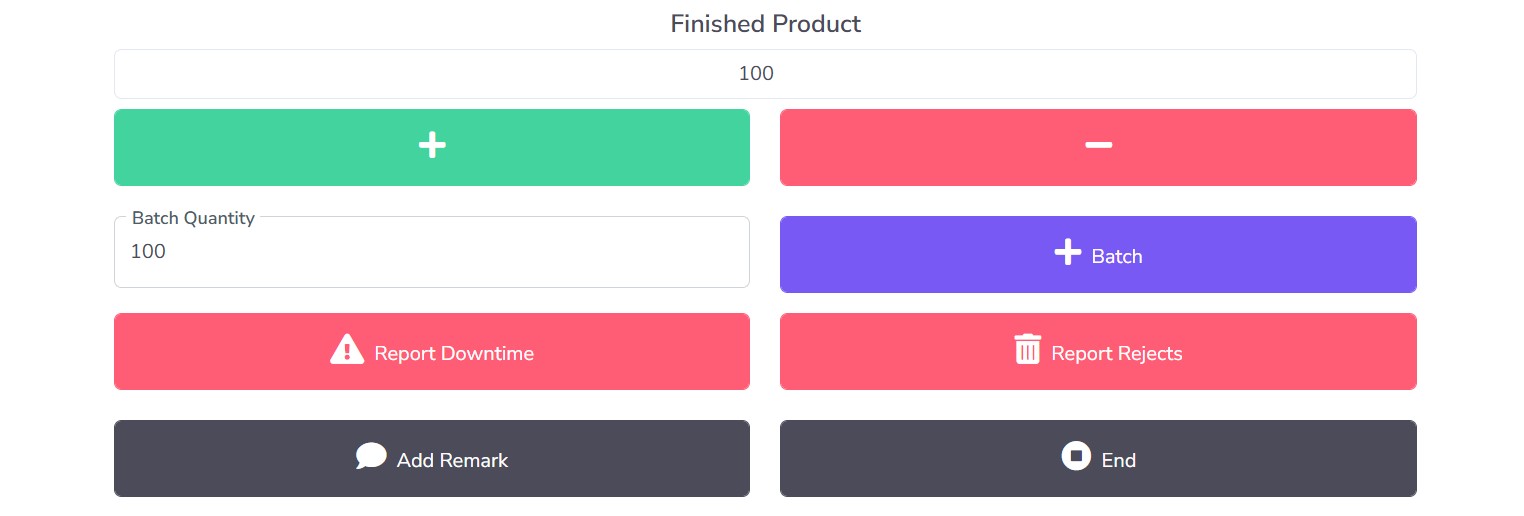Click the plus icon beside Batch label
The height and width of the screenshot is (516, 1524).
pyautogui.click(x=1068, y=253)
